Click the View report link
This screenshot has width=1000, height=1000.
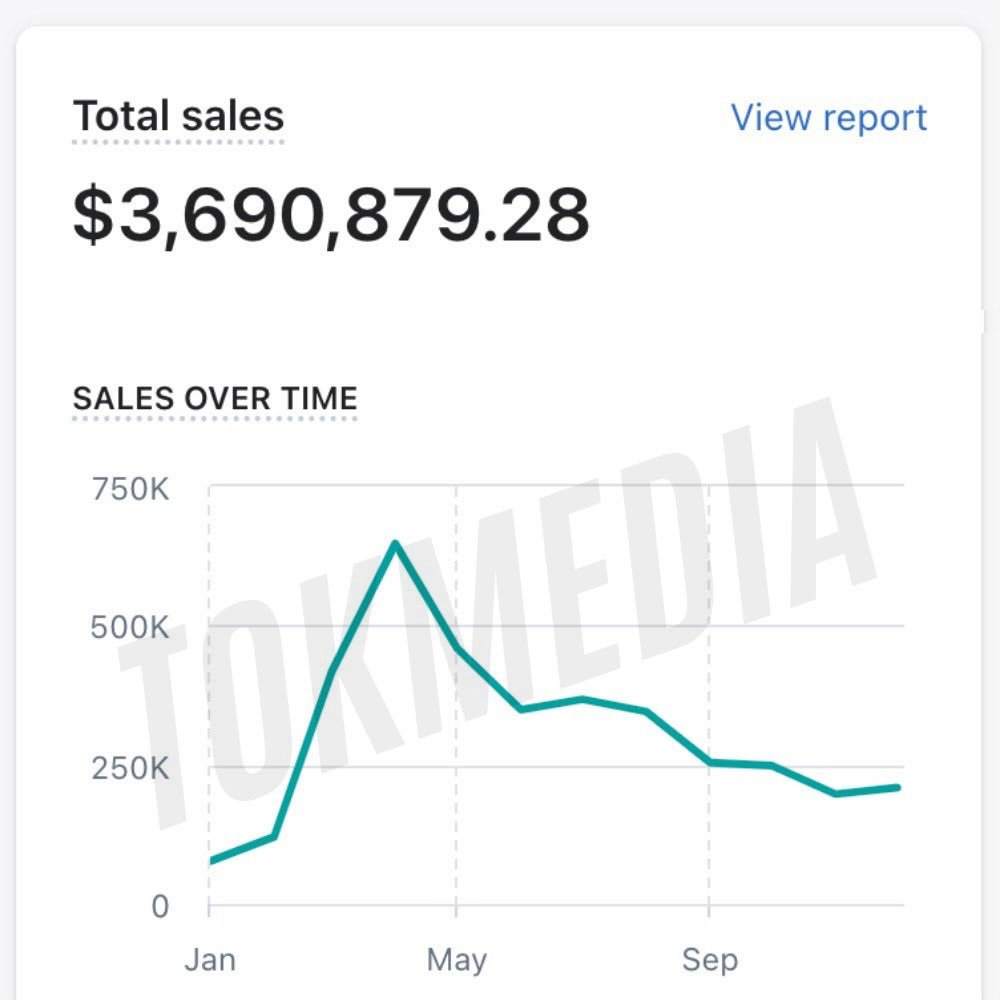pyautogui.click(x=829, y=117)
